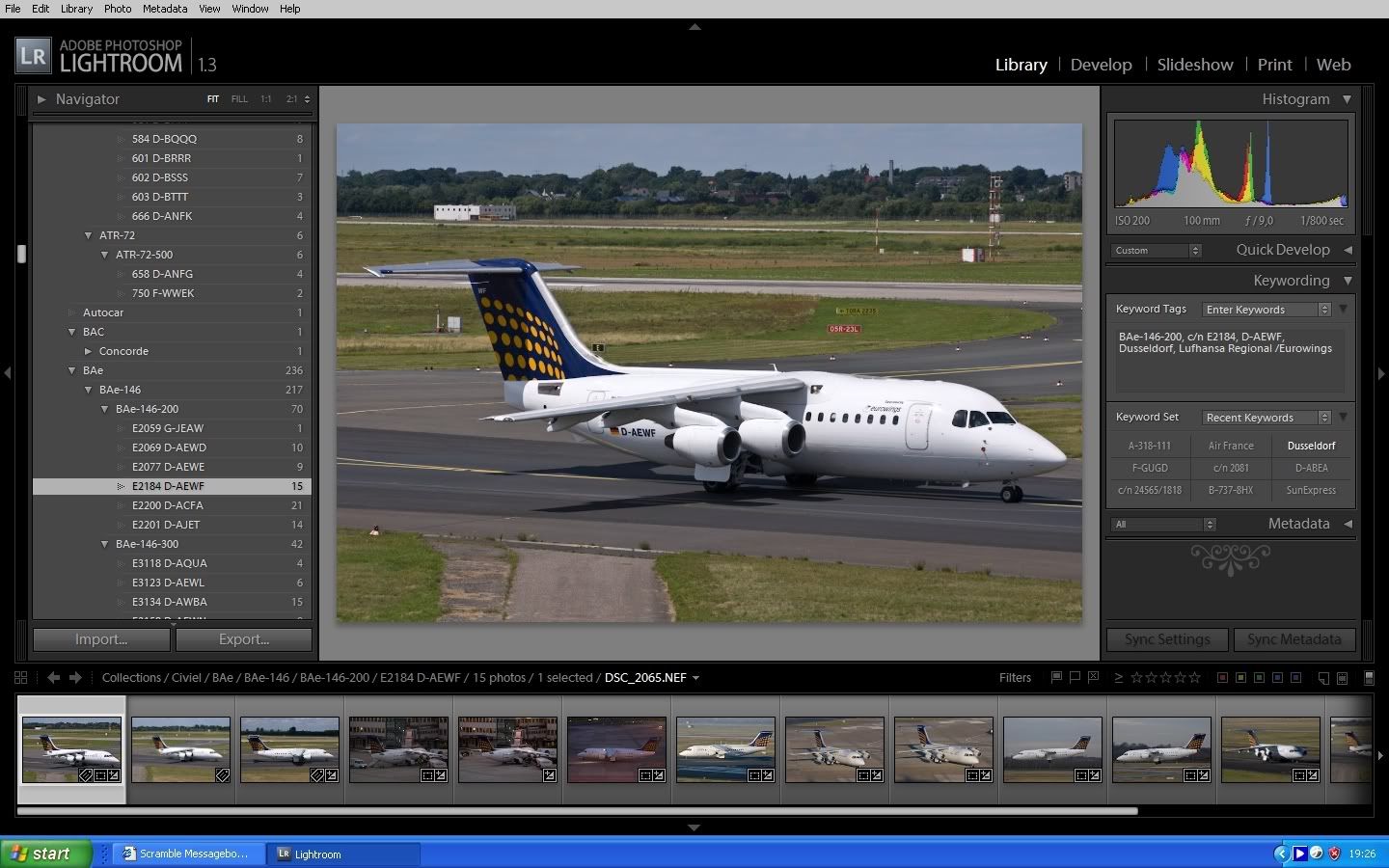Click the greater-than-or-equal rating operator
1389x868 pixels.
(x=1118, y=678)
